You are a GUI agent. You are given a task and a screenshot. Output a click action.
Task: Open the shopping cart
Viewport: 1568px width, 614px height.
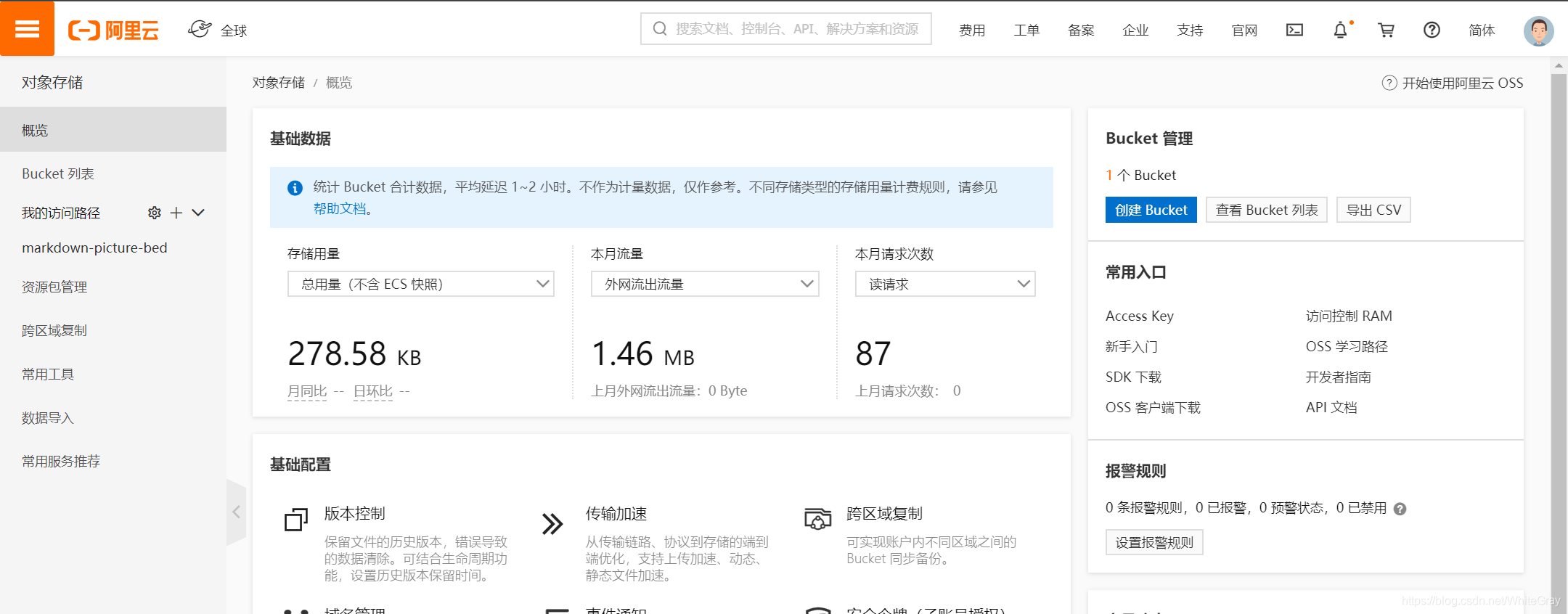tap(1386, 30)
